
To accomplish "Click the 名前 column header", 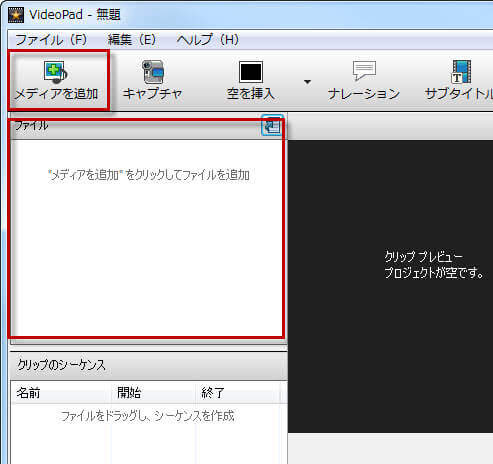I will pyautogui.click(x=61, y=392).
